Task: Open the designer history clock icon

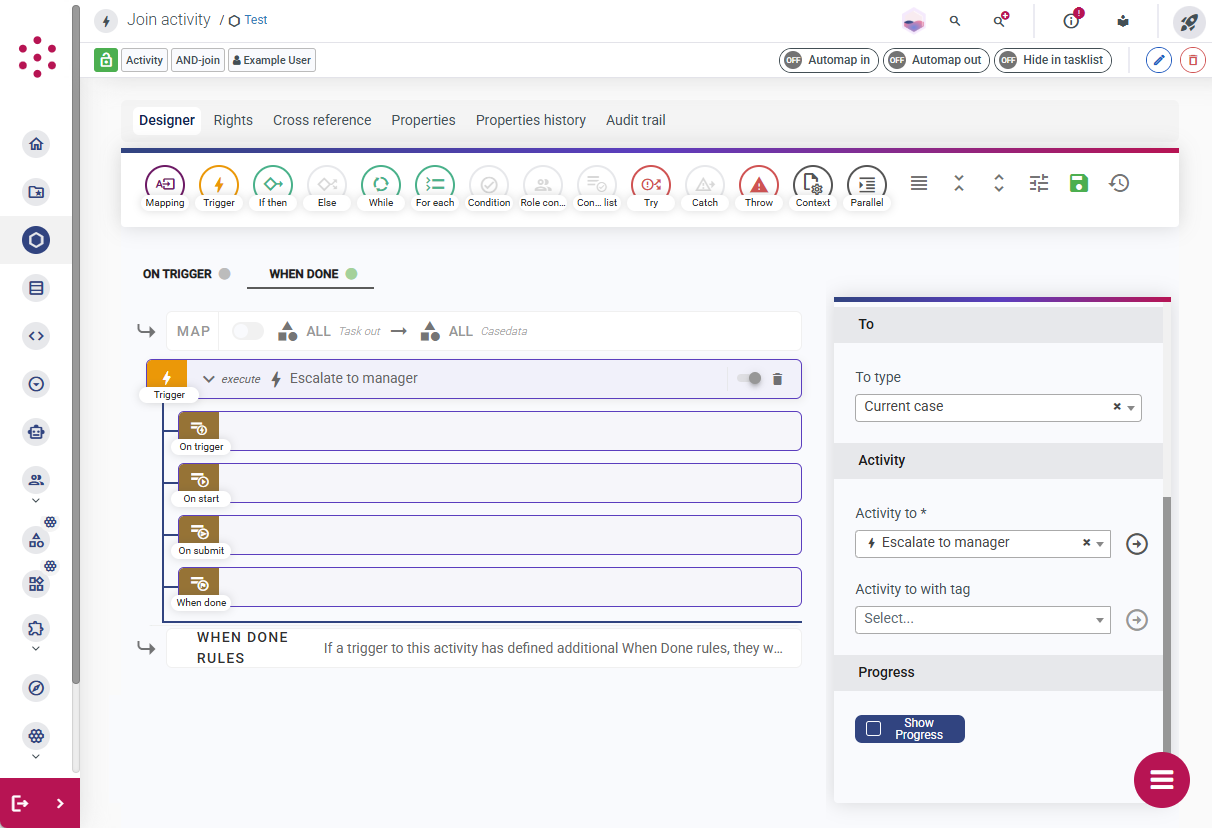Action: point(1119,183)
